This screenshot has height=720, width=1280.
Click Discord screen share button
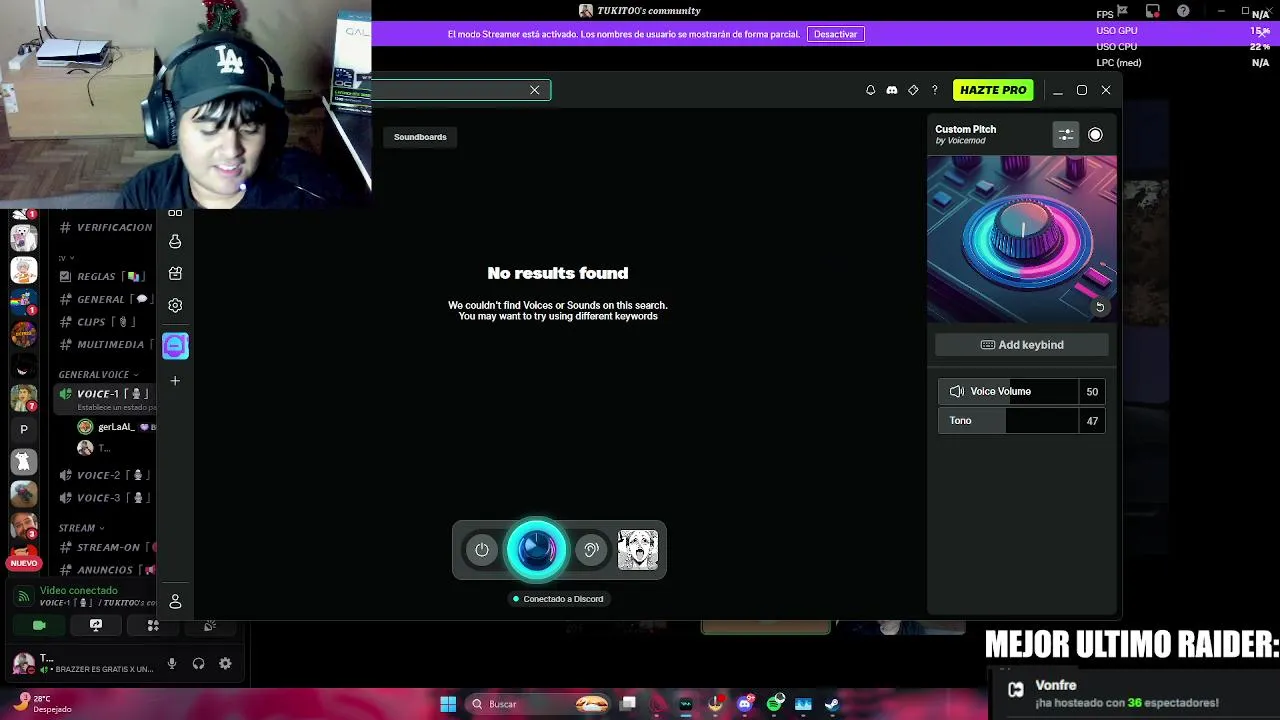click(96, 625)
